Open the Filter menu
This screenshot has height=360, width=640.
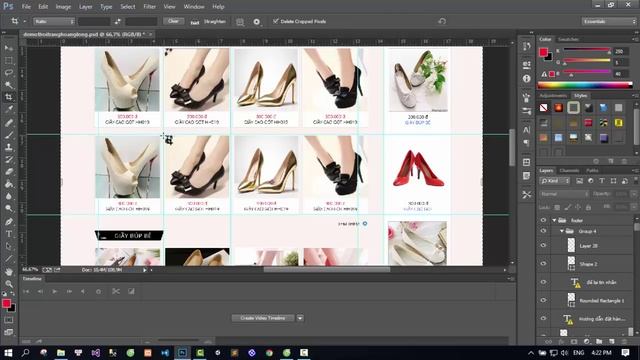click(x=149, y=7)
